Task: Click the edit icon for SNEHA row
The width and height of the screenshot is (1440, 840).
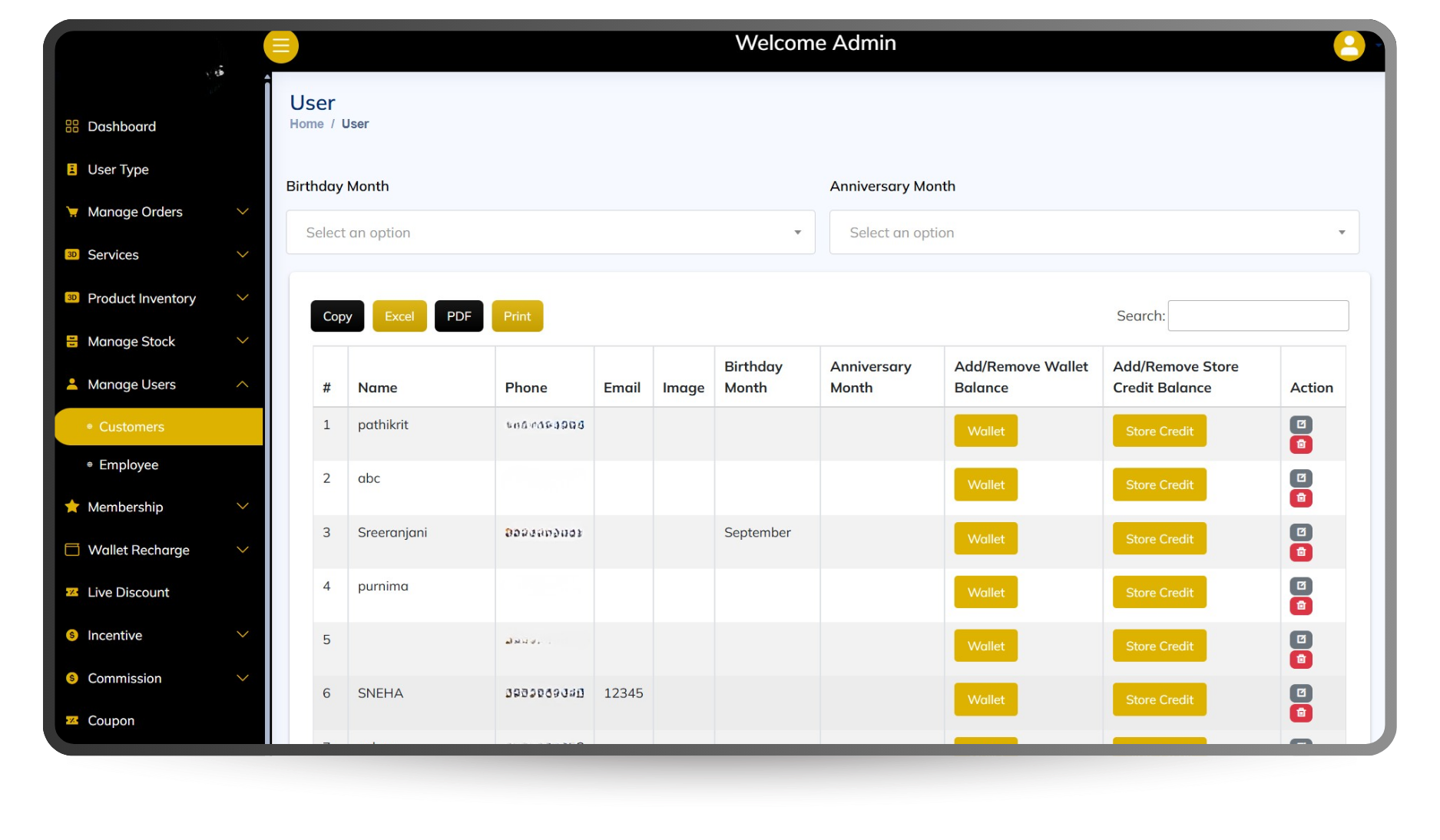Action: tap(1301, 693)
